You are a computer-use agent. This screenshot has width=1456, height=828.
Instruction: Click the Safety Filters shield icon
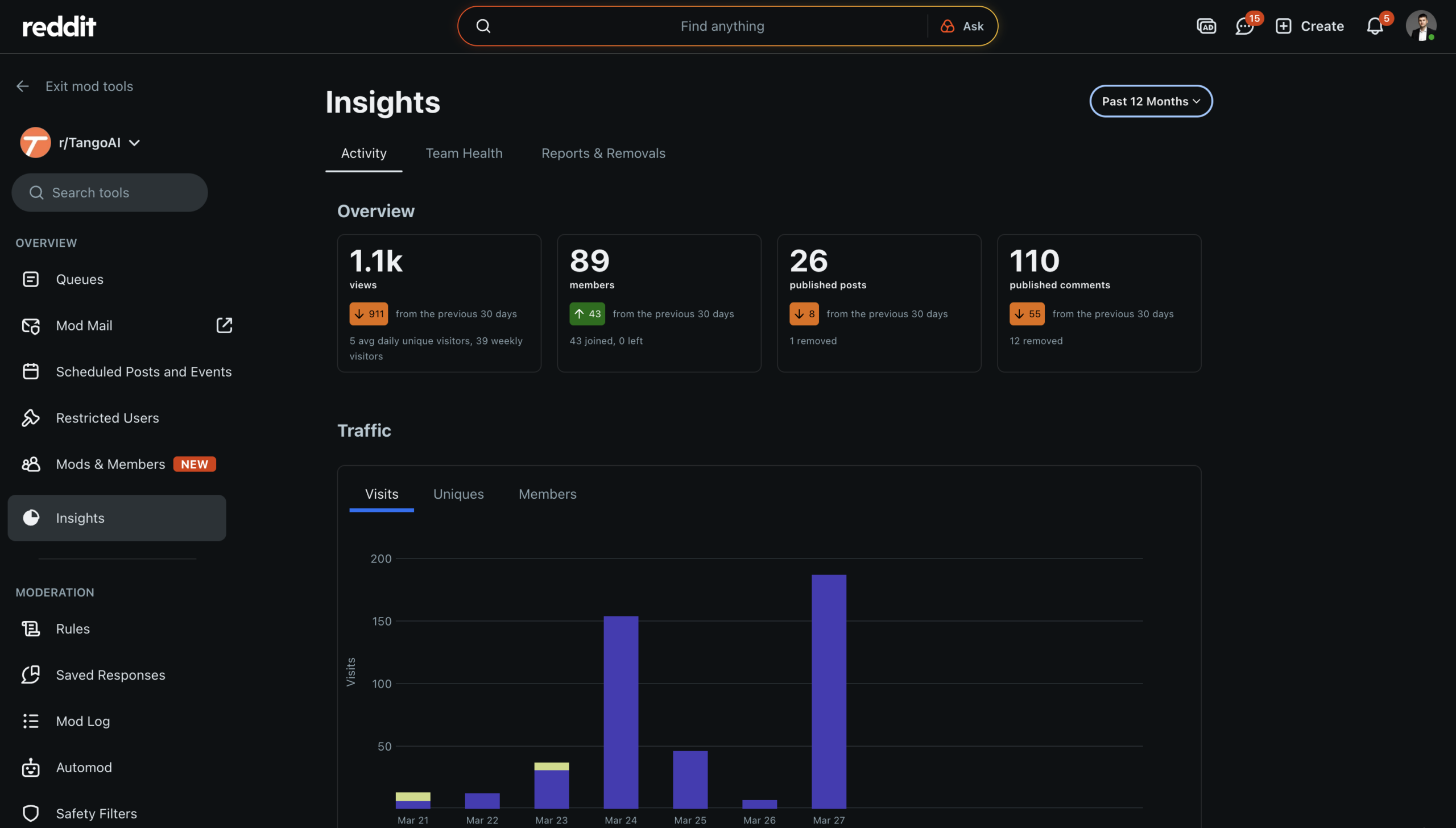pos(31,813)
